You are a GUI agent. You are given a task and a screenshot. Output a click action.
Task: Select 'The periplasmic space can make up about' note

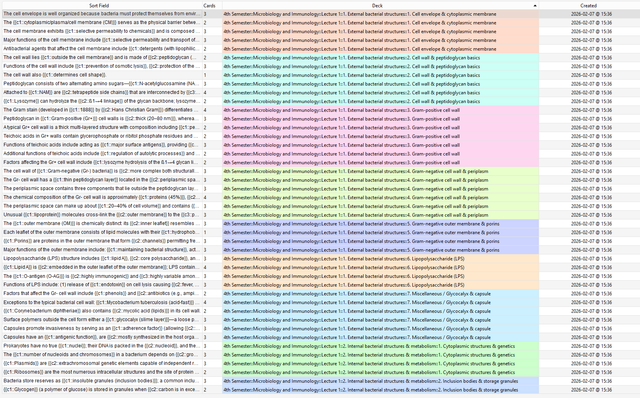(320, 206)
